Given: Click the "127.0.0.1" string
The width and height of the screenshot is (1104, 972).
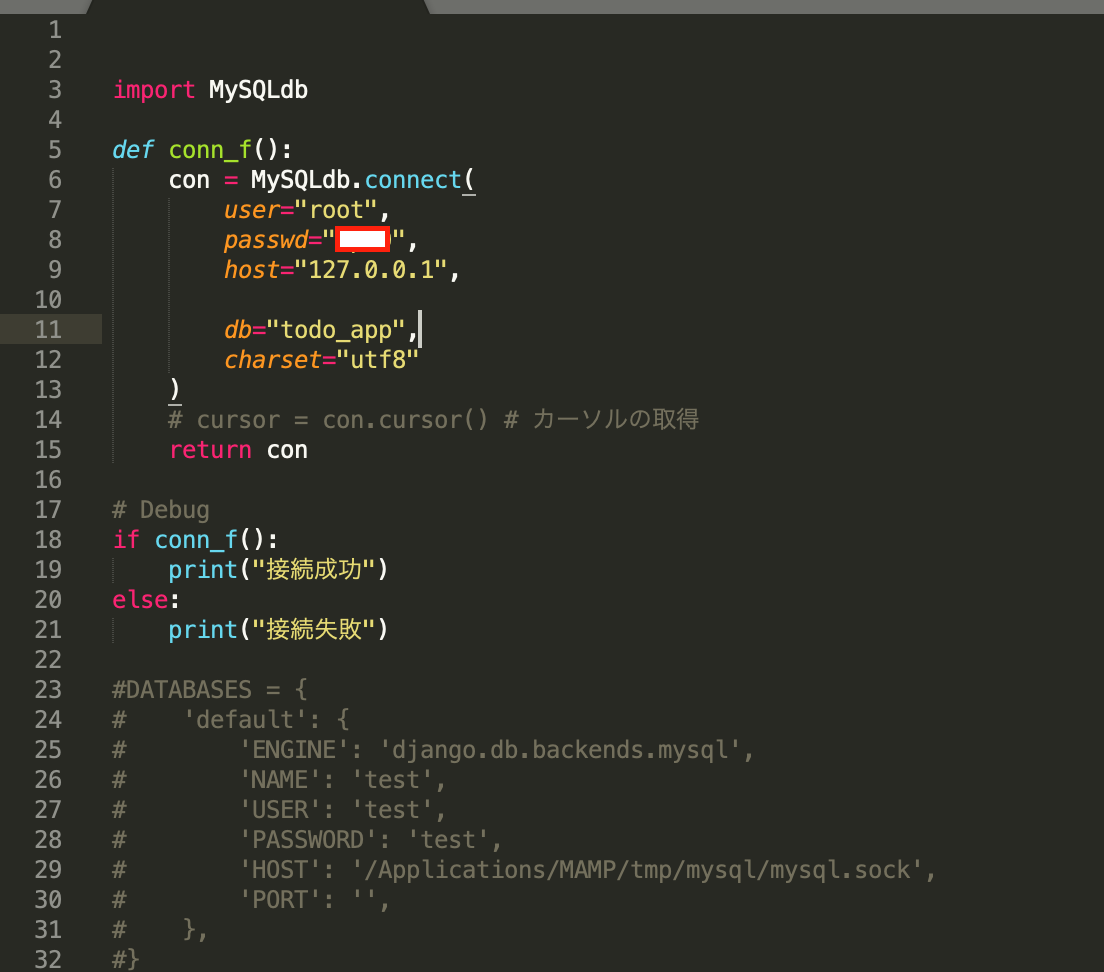Looking at the screenshot, I should click(371, 270).
